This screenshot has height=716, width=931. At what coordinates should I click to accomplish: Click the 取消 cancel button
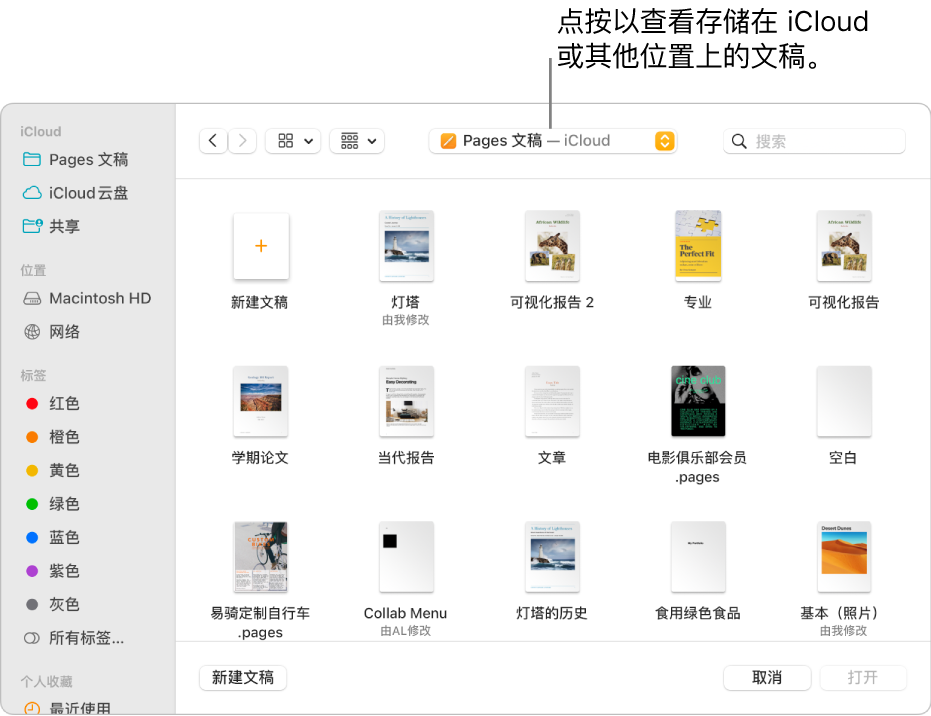click(x=767, y=677)
